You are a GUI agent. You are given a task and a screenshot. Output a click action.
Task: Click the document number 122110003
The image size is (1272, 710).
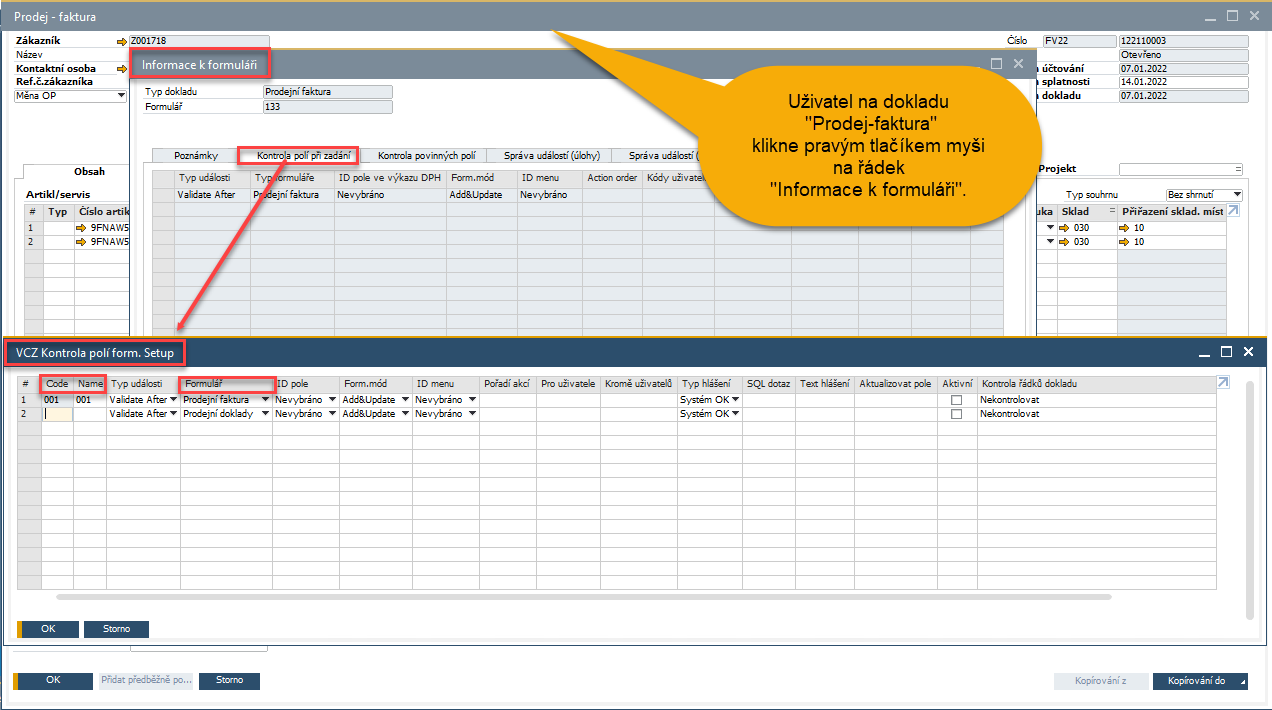(1184, 41)
